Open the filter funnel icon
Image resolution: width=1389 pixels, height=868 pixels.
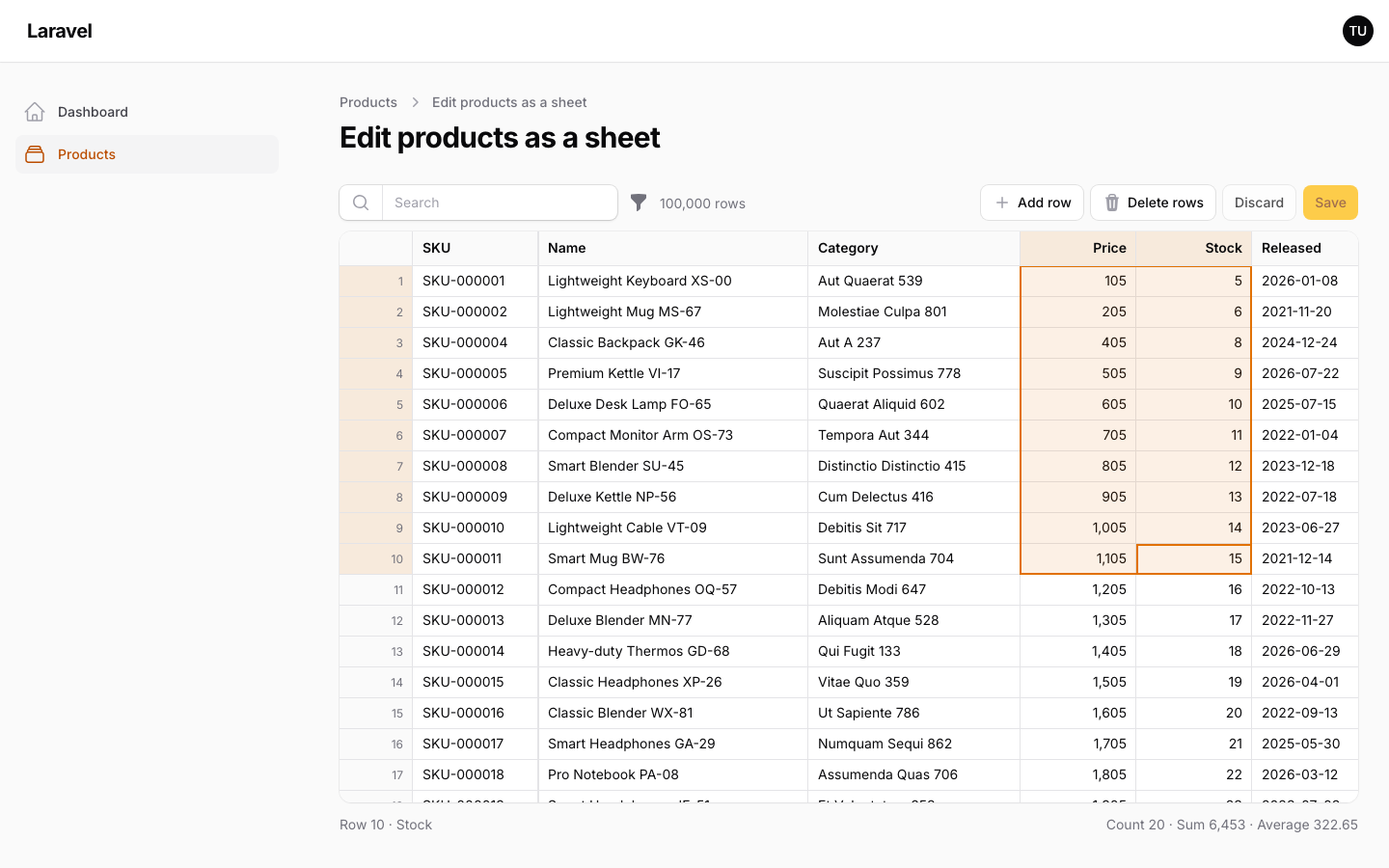pyautogui.click(x=639, y=203)
